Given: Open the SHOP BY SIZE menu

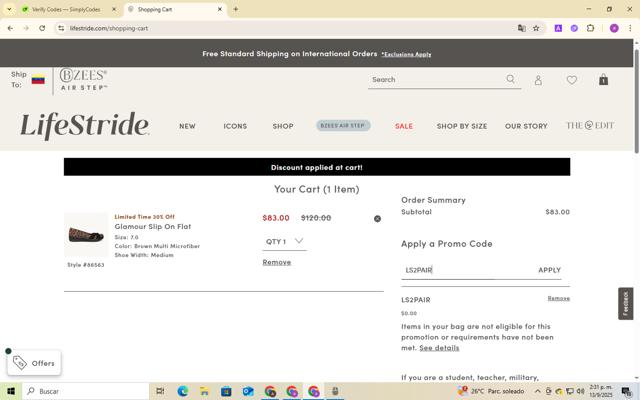Looking at the screenshot, I should tap(462, 126).
